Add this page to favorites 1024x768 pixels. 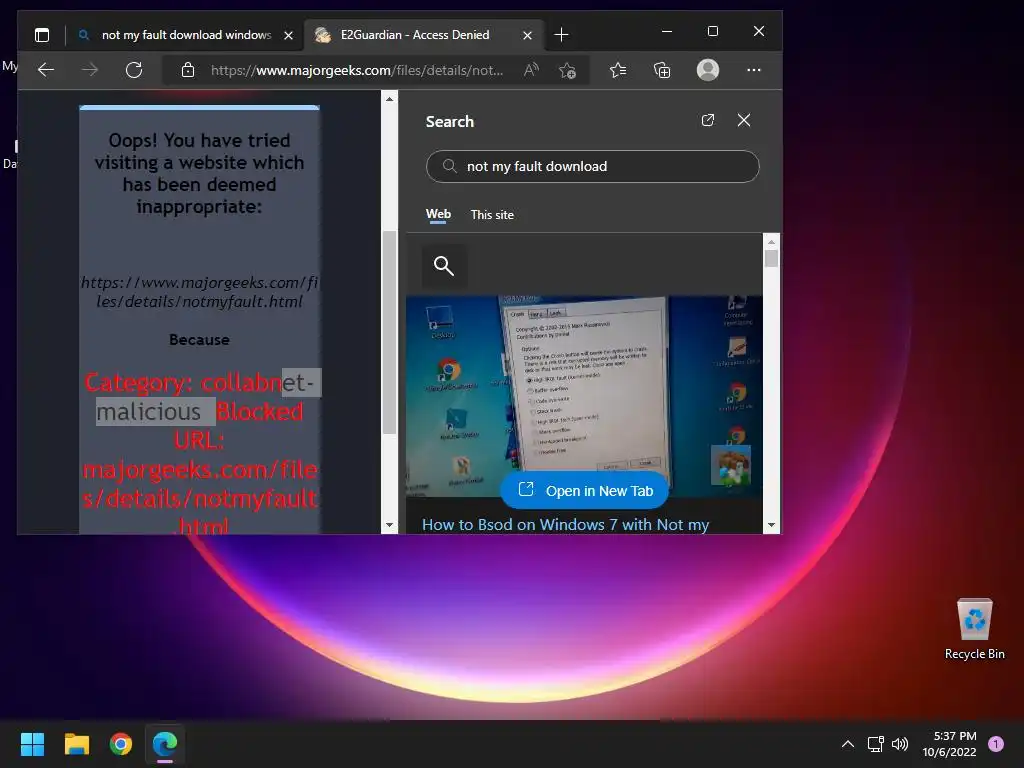pos(568,70)
